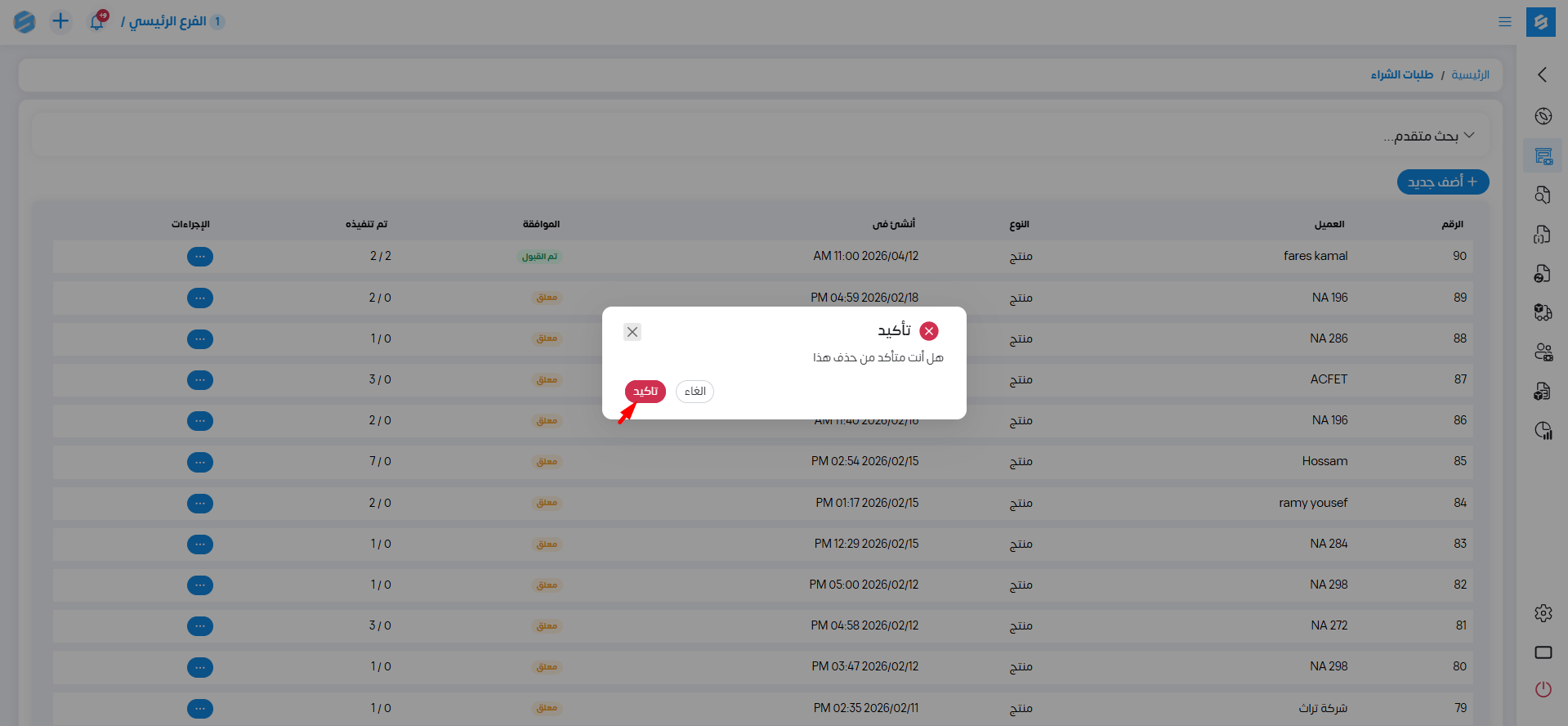Open actions menu for request 85 Hossam
This screenshot has width=1568, height=726.
[x=200, y=462]
